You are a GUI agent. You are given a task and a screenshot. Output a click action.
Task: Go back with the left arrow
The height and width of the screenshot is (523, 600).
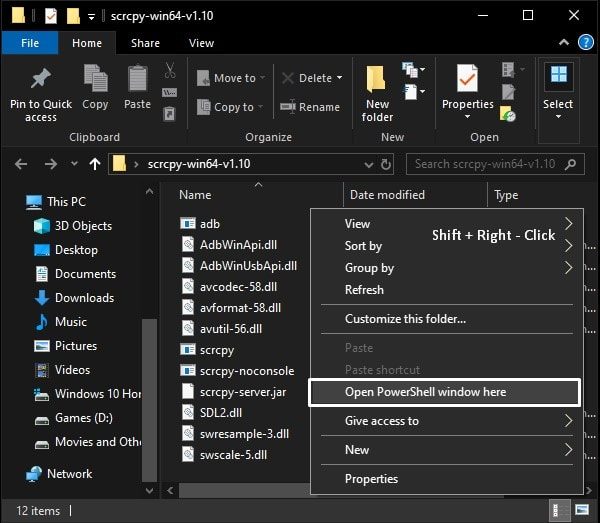21,164
